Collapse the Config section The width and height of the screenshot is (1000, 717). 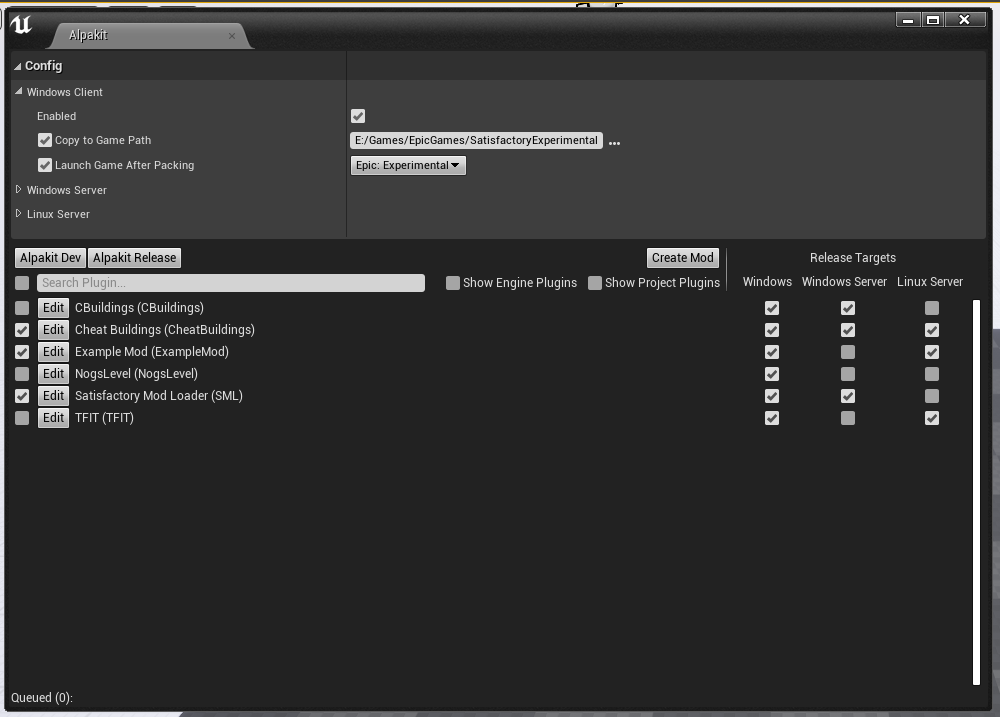coord(17,66)
